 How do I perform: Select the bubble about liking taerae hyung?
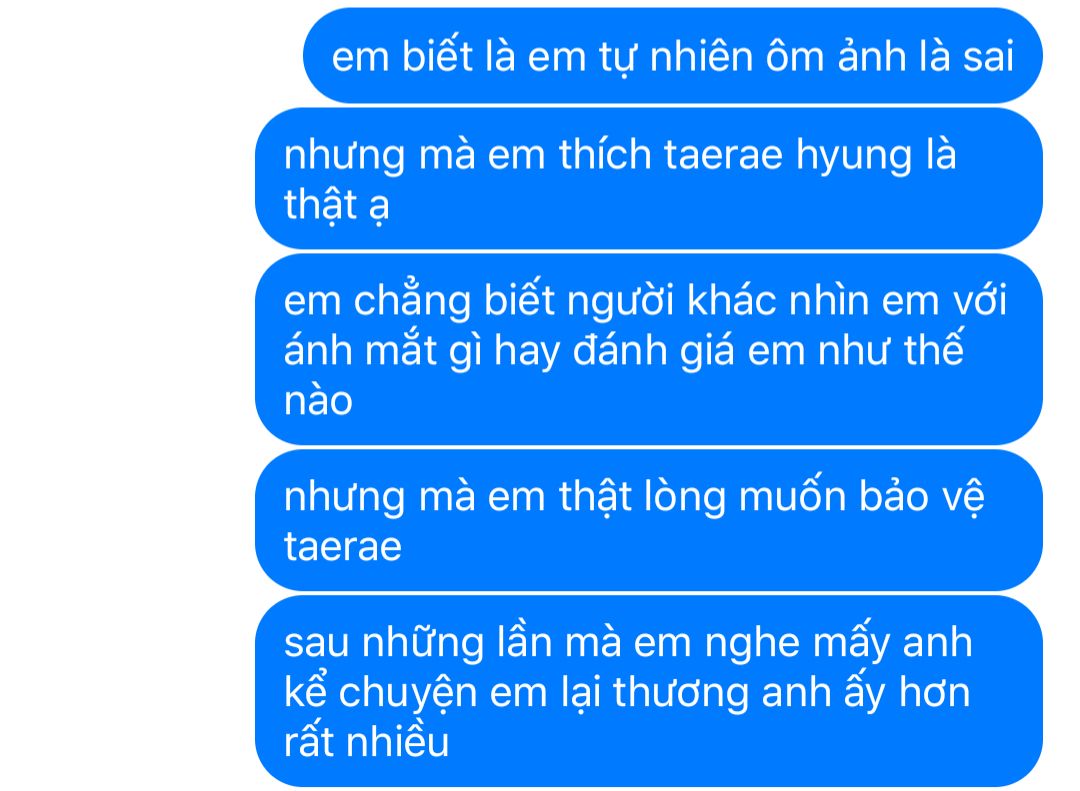pyautogui.click(x=649, y=178)
